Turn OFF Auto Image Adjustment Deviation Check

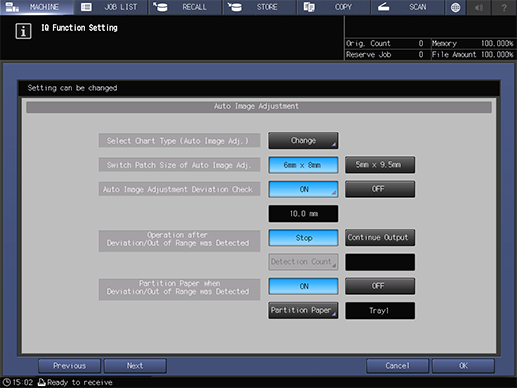click(x=380, y=189)
